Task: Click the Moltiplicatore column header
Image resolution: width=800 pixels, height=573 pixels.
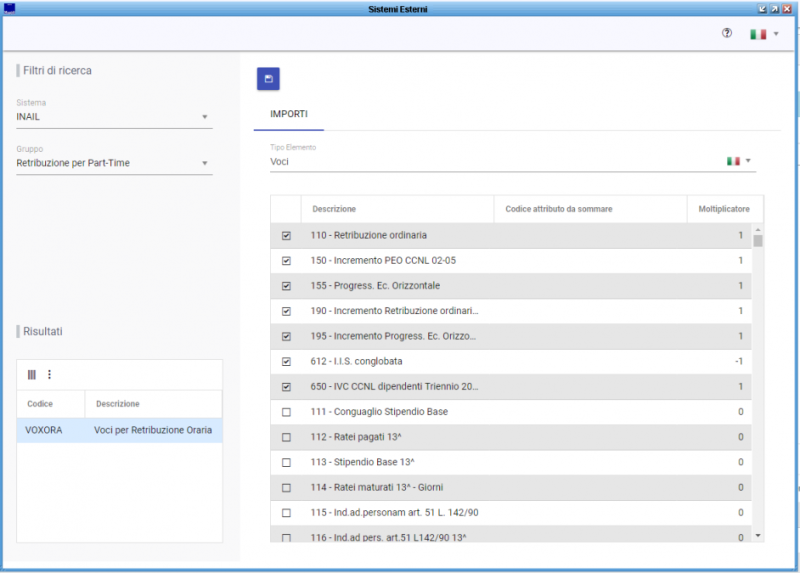Action: click(x=724, y=209)
